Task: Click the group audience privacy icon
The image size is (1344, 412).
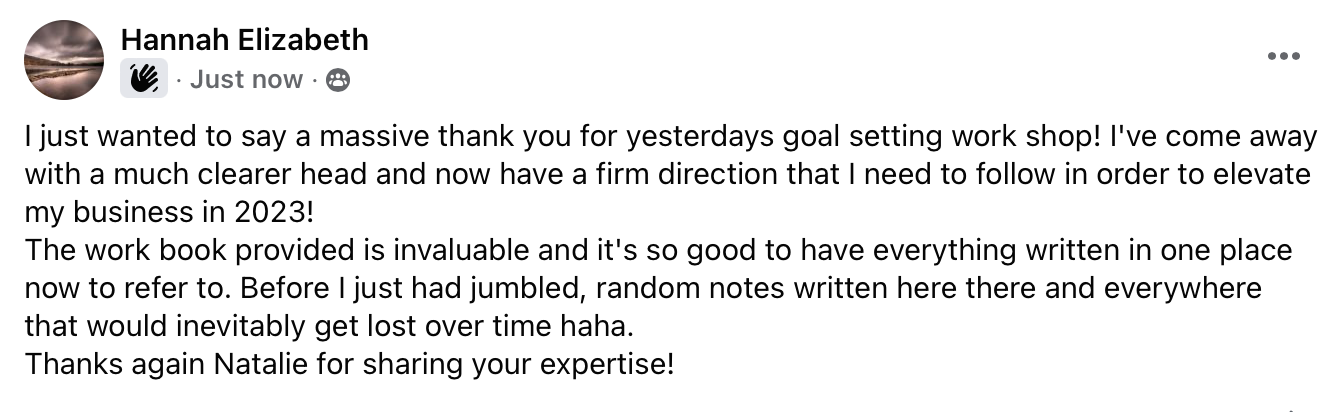Action: 339,80
